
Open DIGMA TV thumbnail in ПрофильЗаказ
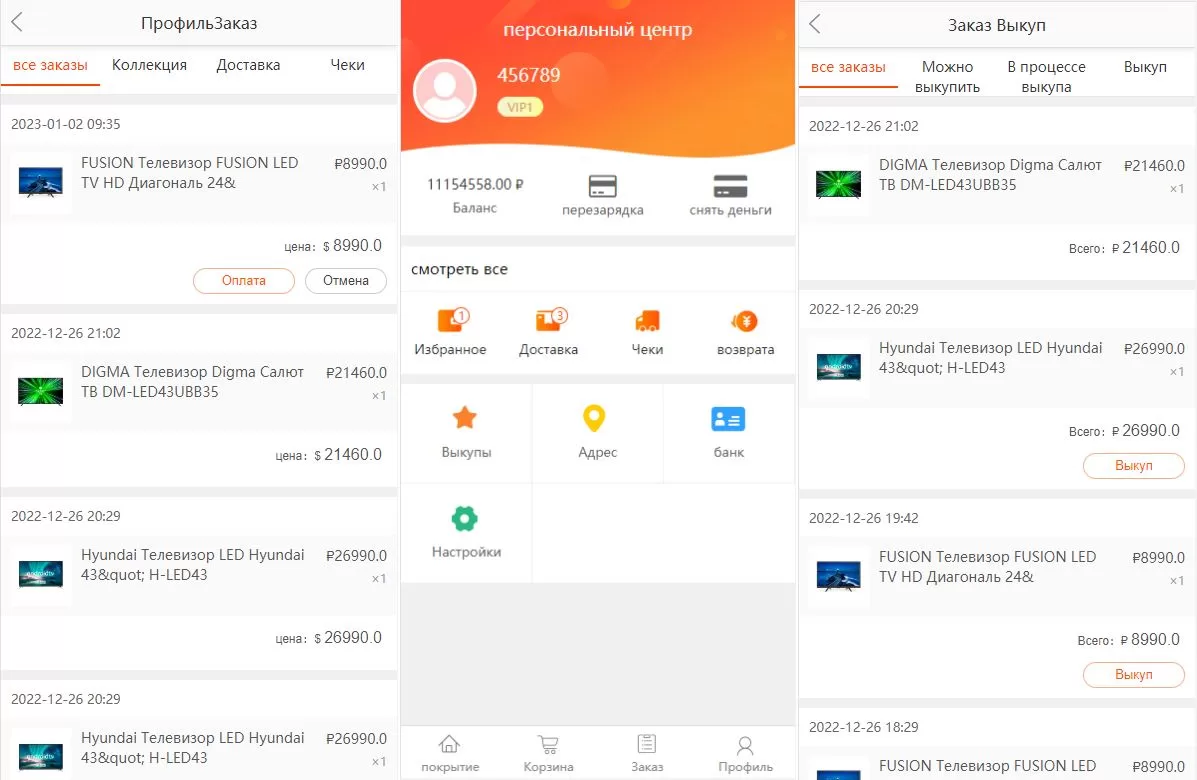coord(41,392)
